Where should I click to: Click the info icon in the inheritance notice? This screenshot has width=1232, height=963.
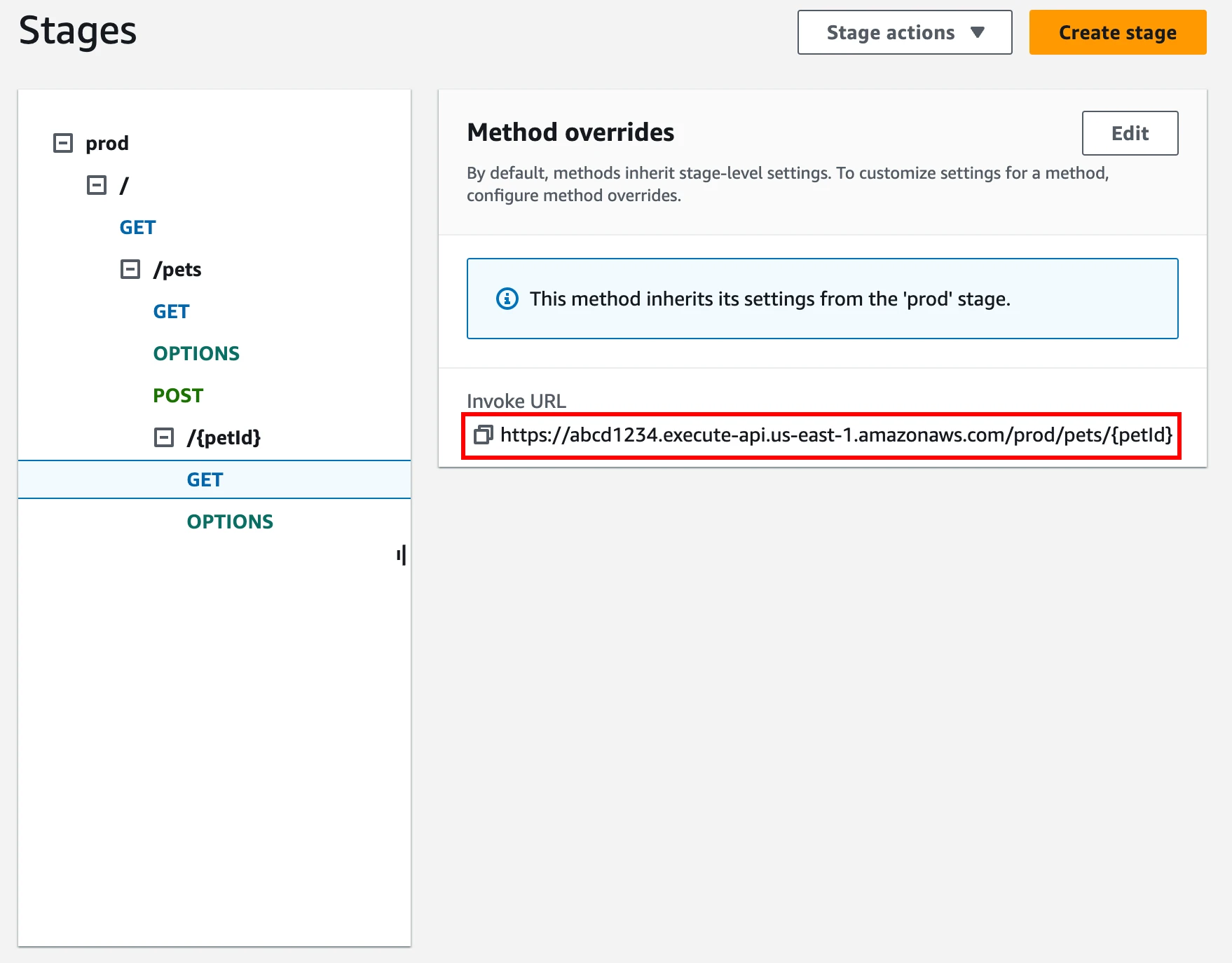[507, 299]
